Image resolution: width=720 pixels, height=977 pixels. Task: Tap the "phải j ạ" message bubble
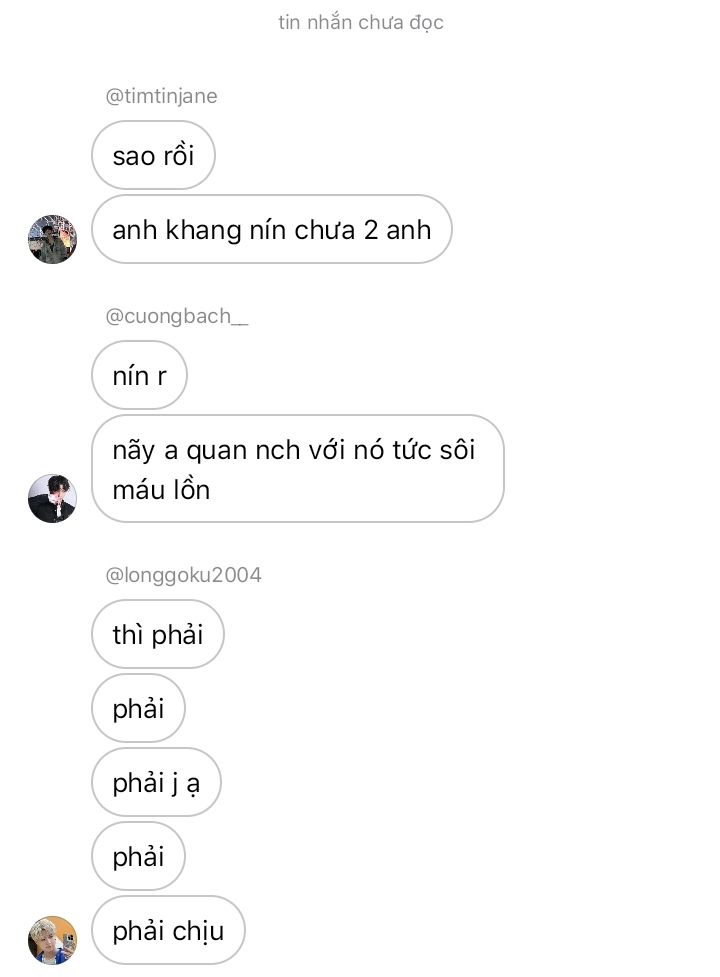[155, 782]
